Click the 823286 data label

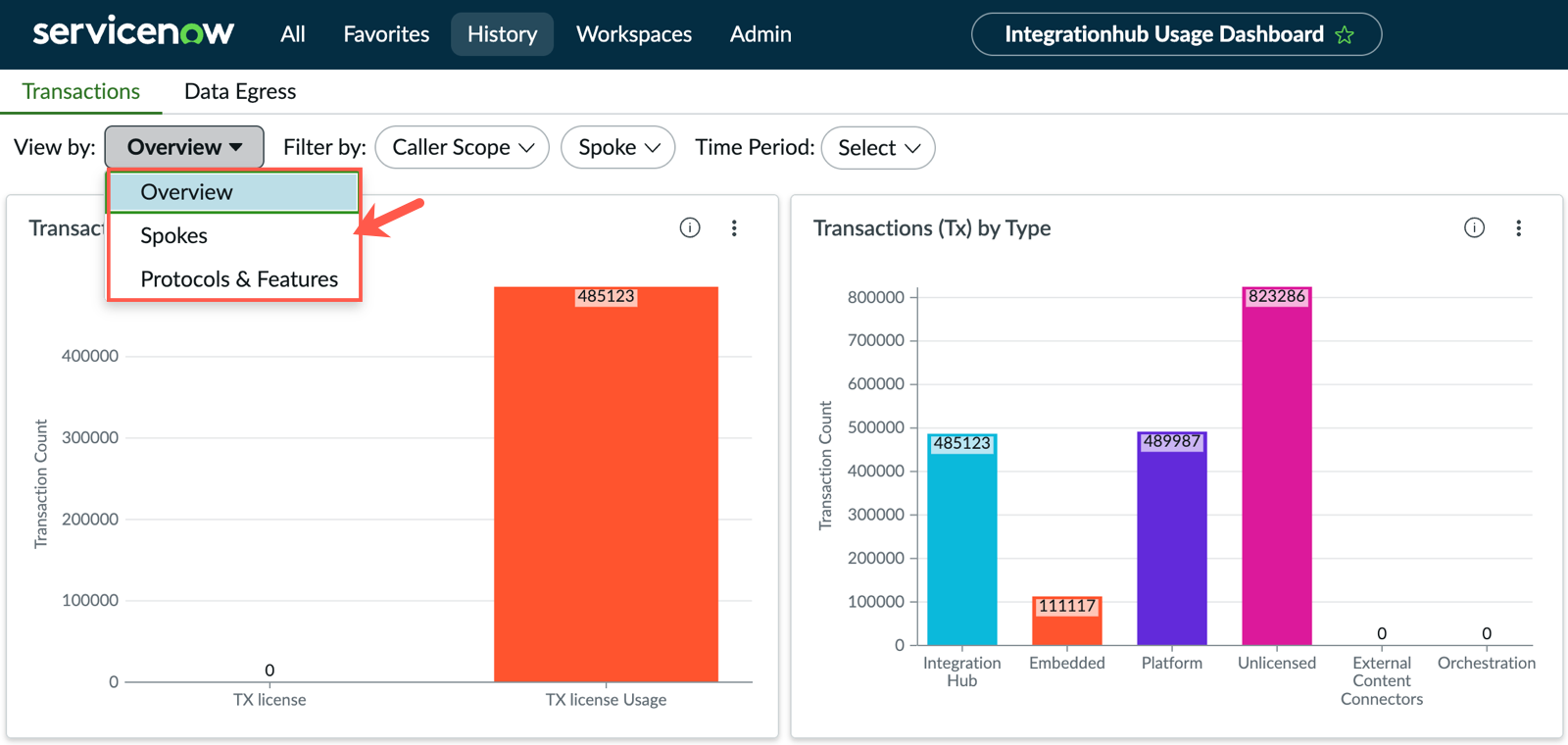tap(1276, 296)
